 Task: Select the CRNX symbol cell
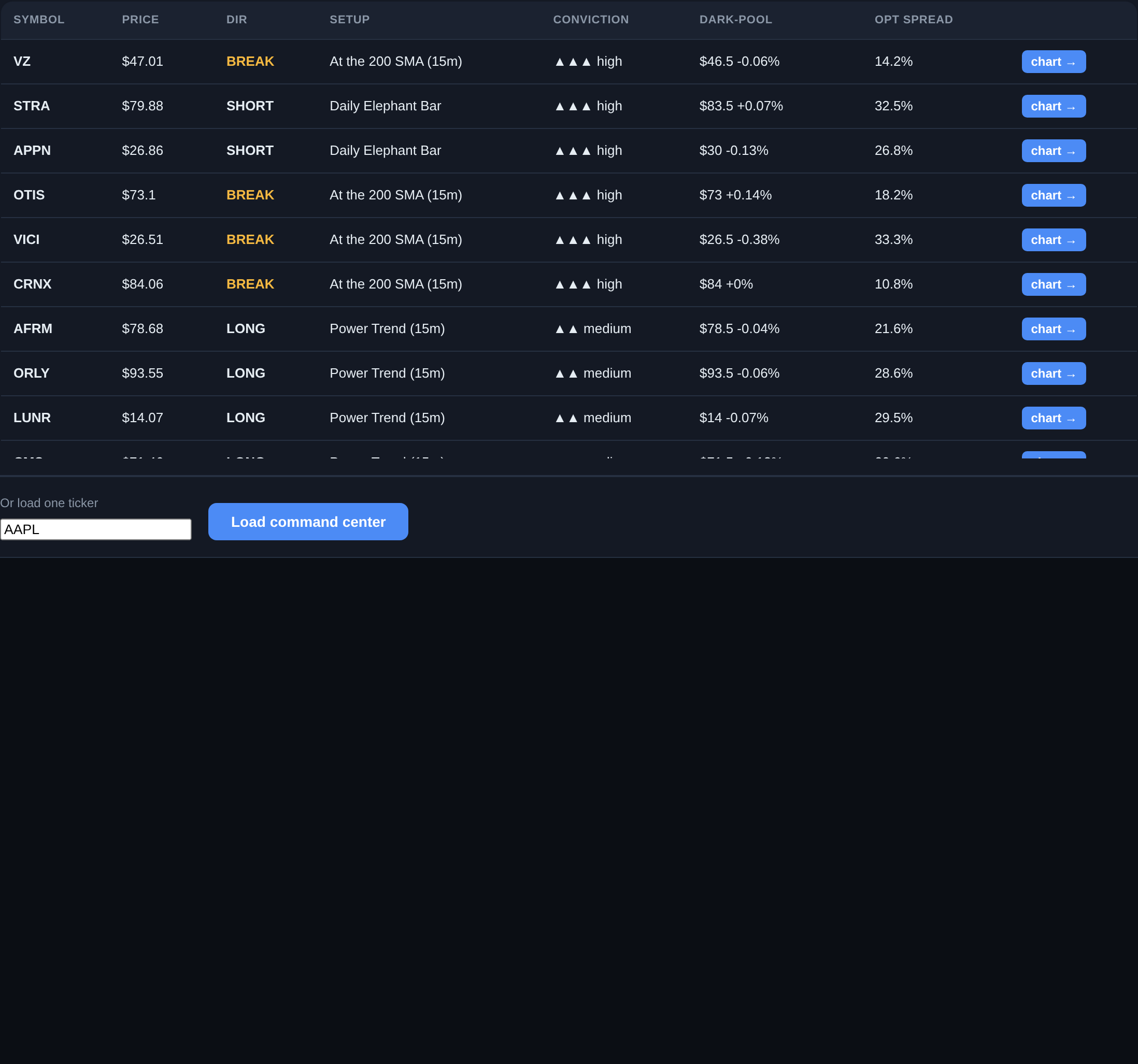pyautogui.click(x=33, y=284)
